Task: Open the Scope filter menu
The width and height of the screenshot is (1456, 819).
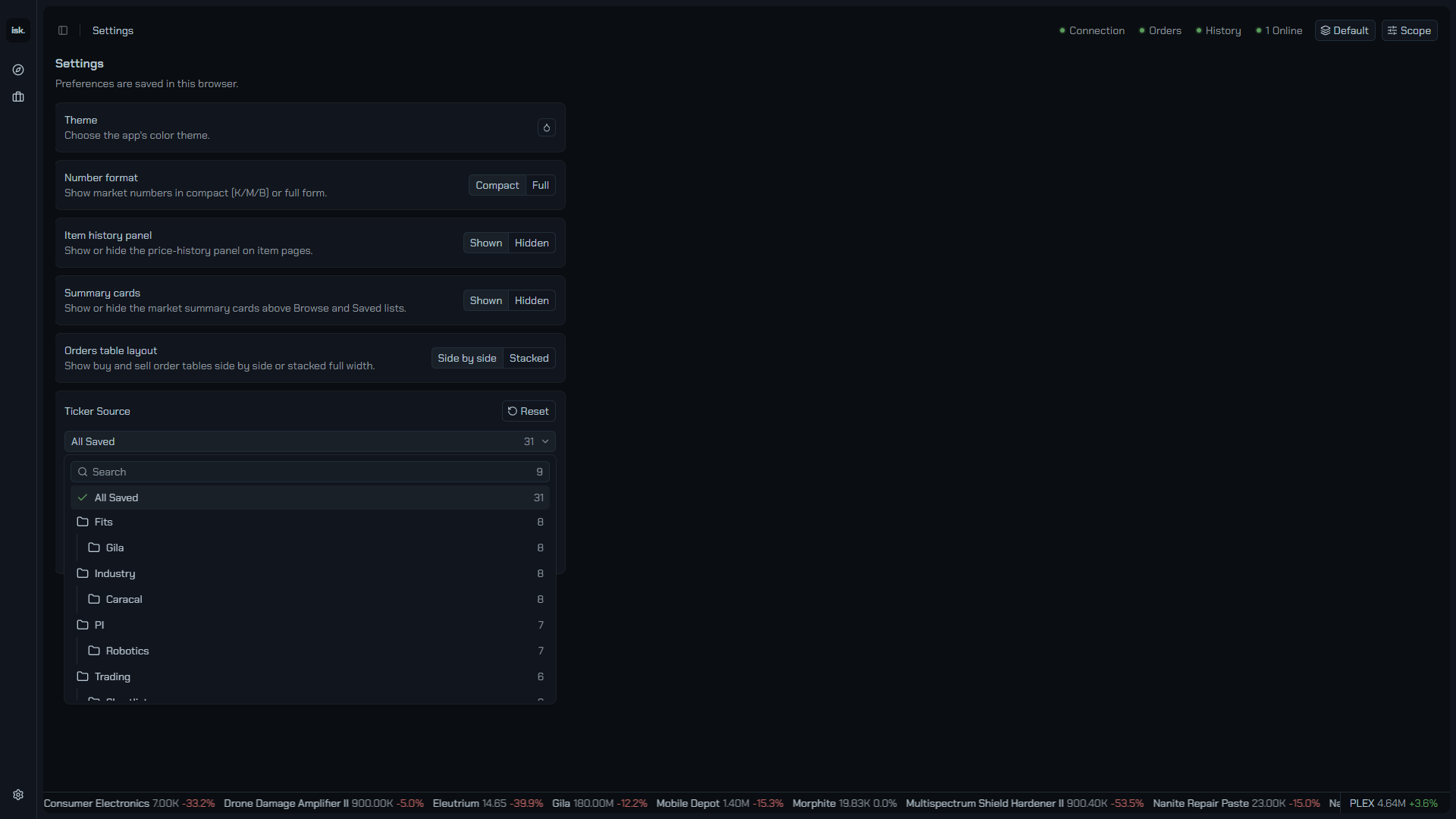Action: (x=1409, y=30)
